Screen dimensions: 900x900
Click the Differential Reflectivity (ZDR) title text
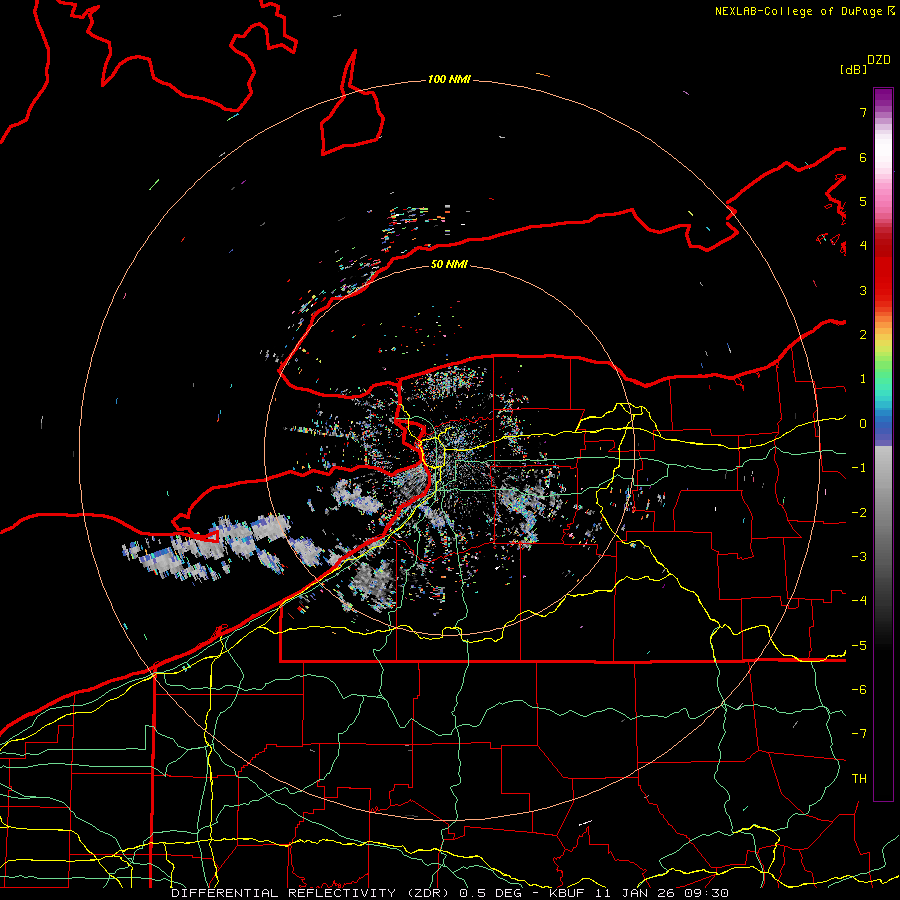point(313,893)
